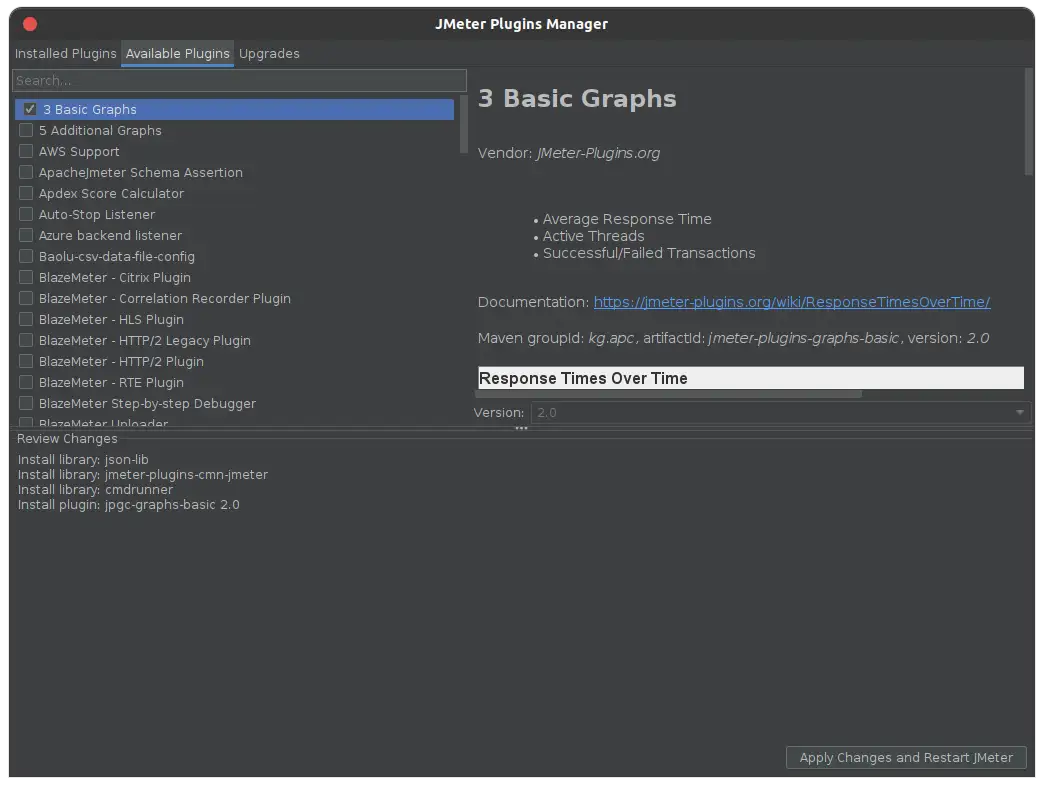
Task: Check the 5 Additional Graphs checkbox
Action: [26, 130]
